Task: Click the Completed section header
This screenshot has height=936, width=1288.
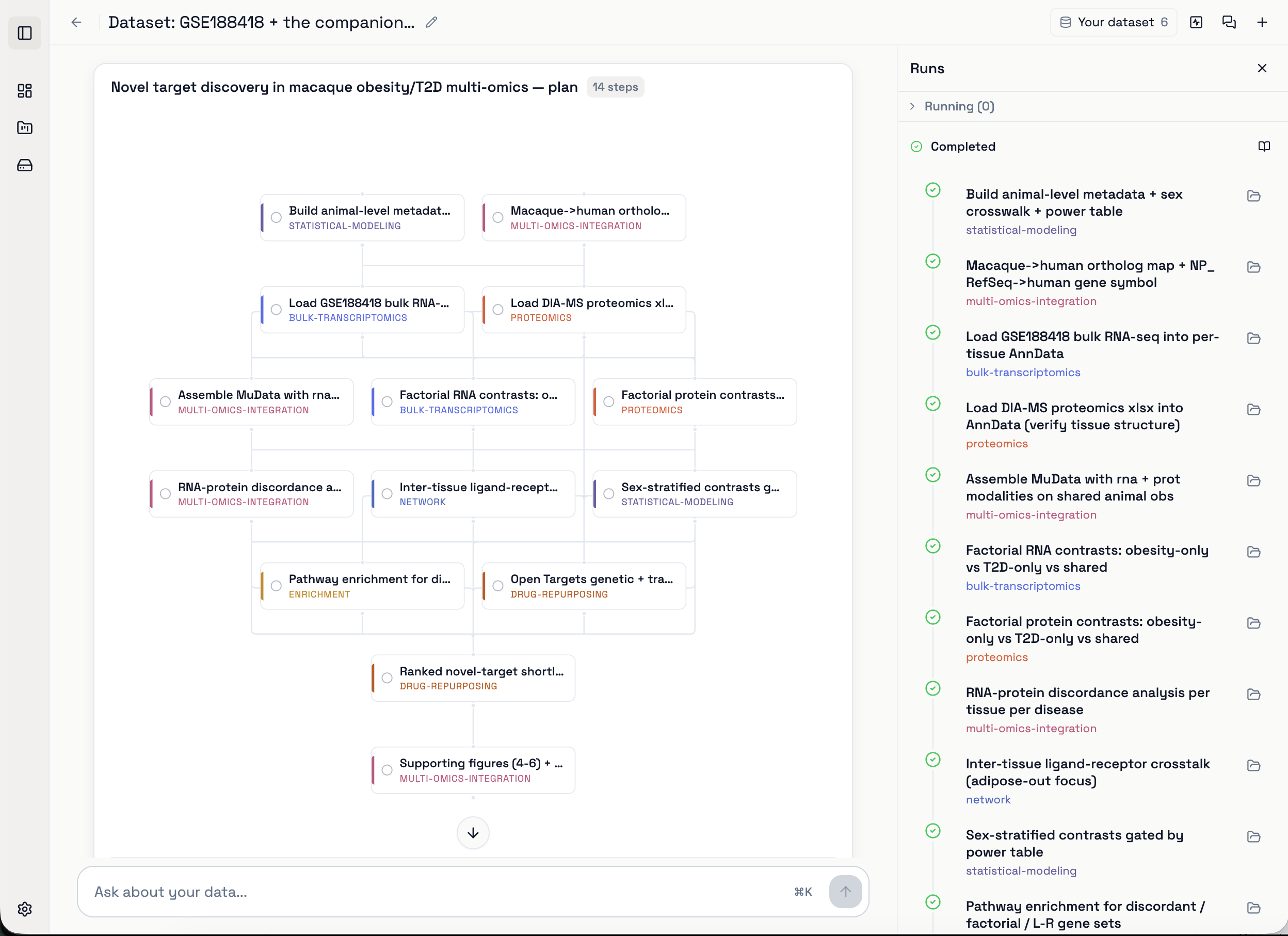Action: pos(962,147)
